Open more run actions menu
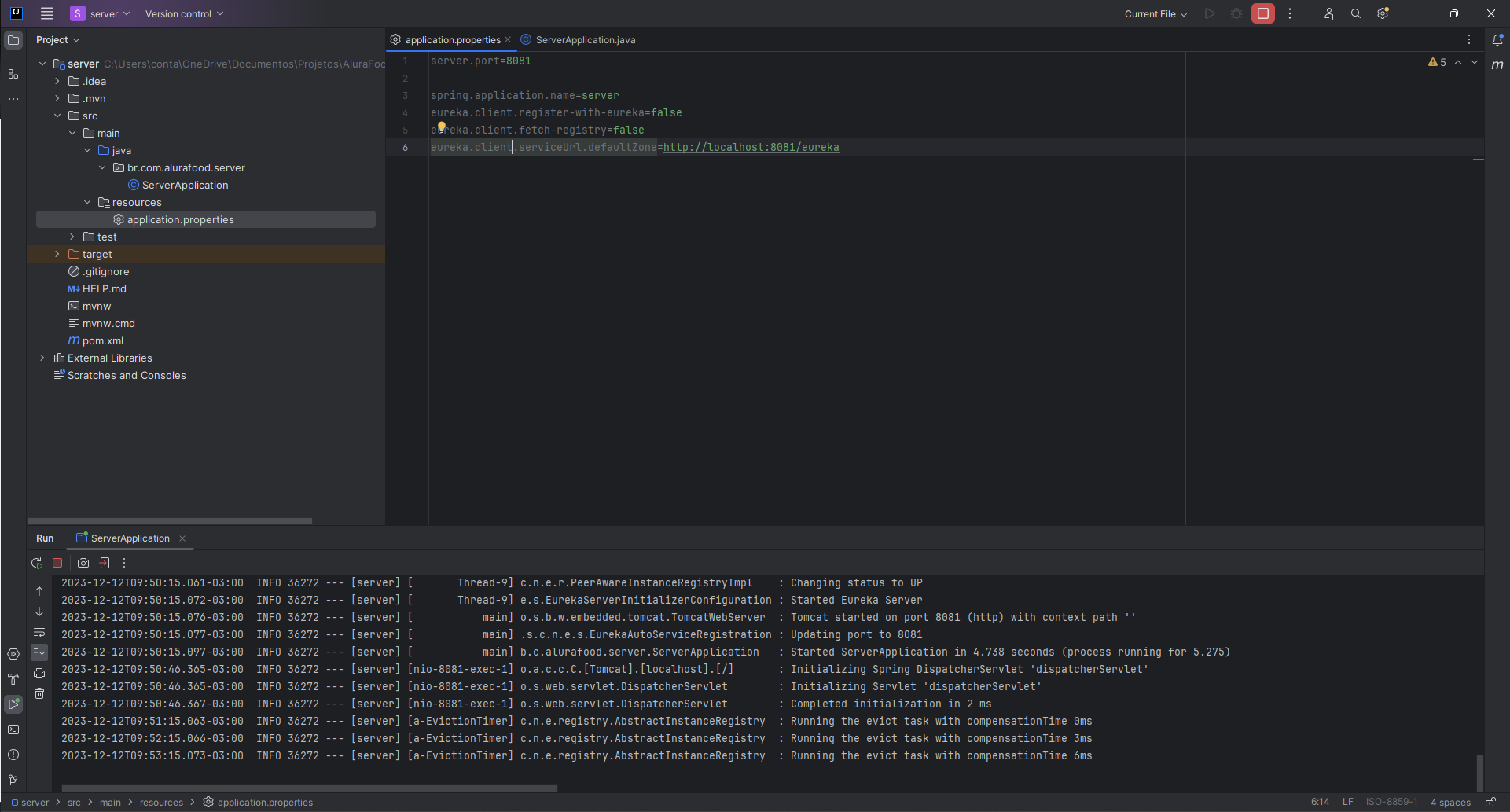The width and height of the screenshot is (1510, 812). (x=1290, y=13)
